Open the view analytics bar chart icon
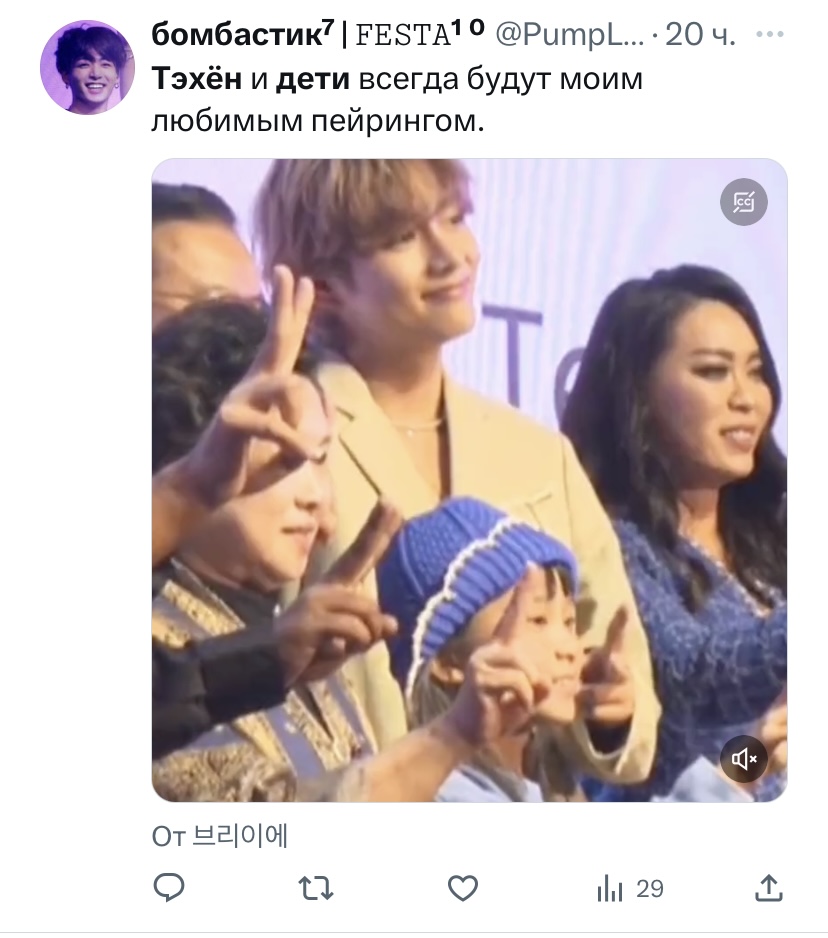 tap(610, 887)
